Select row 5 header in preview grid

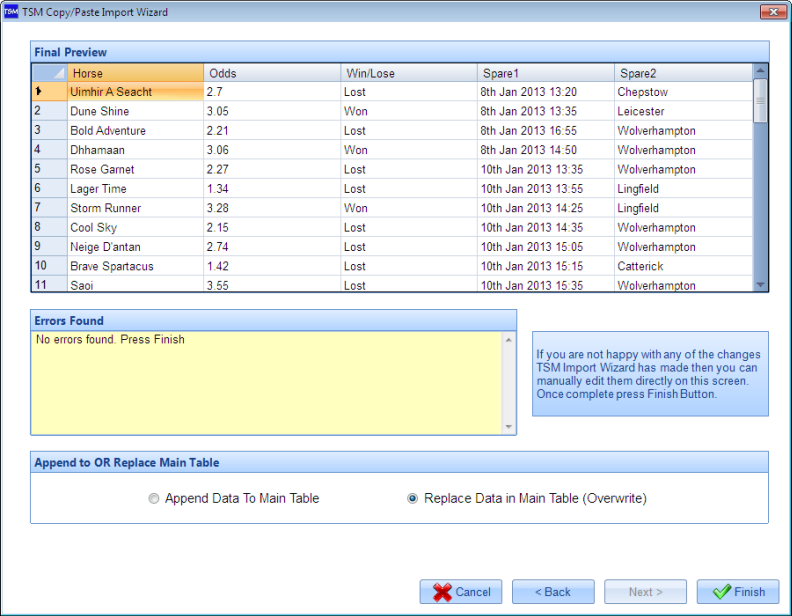tap(49, 170)
